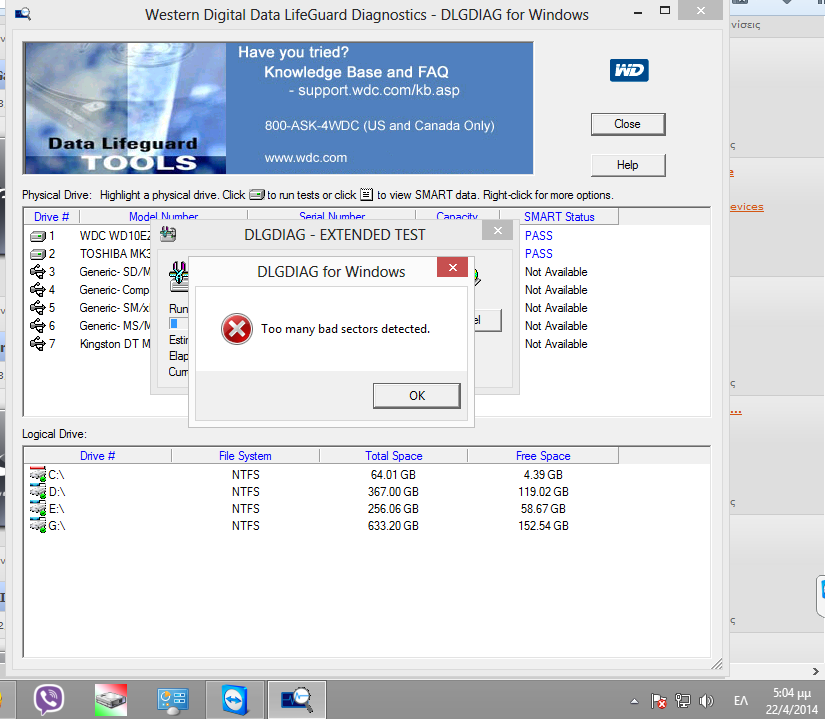The width and height of the screenshot is (825, 719).
Task: Click the evices link in background window
Action: tap(747, 207)
